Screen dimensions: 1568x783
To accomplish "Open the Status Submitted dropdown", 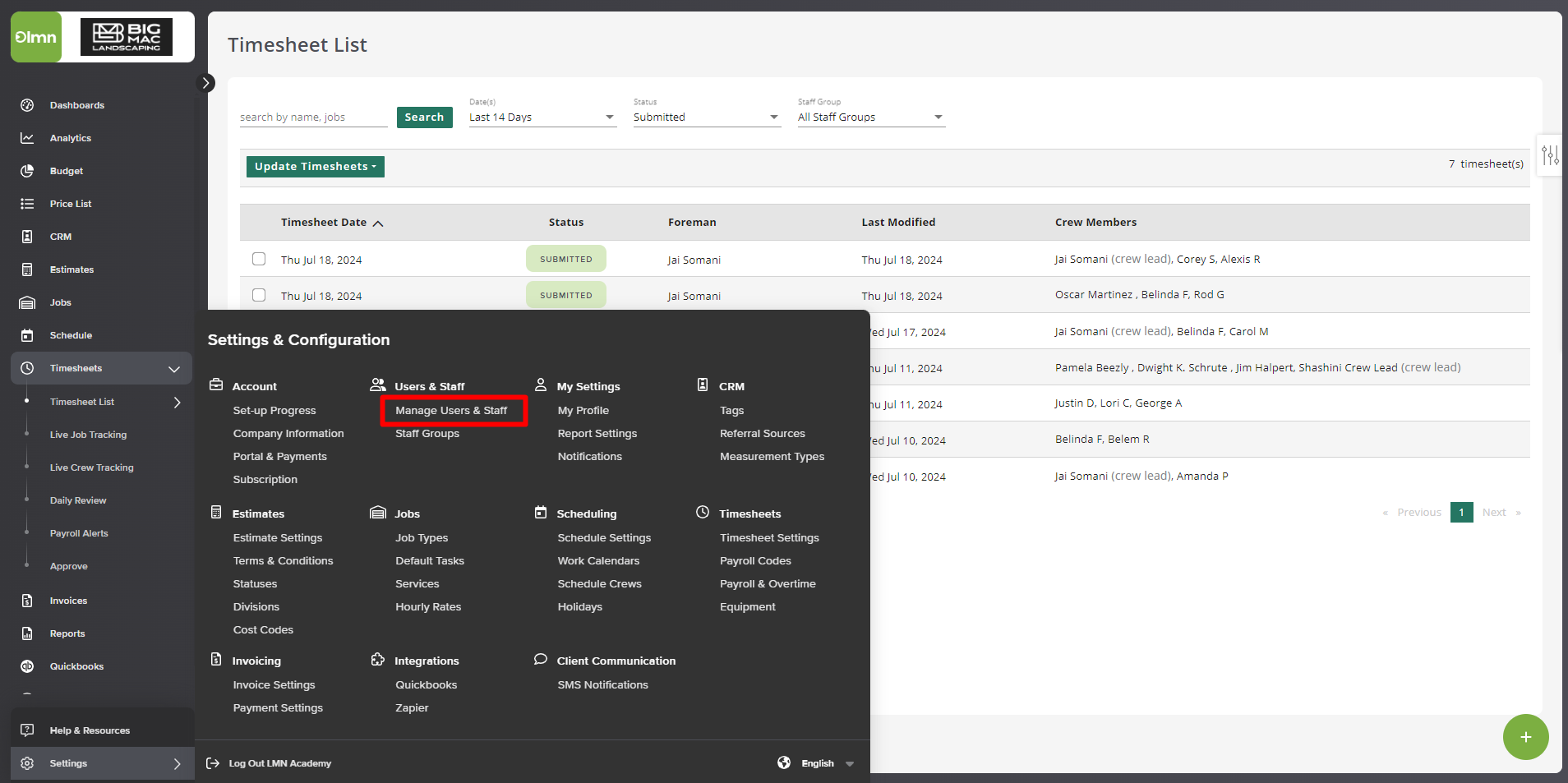I will 707,117.
